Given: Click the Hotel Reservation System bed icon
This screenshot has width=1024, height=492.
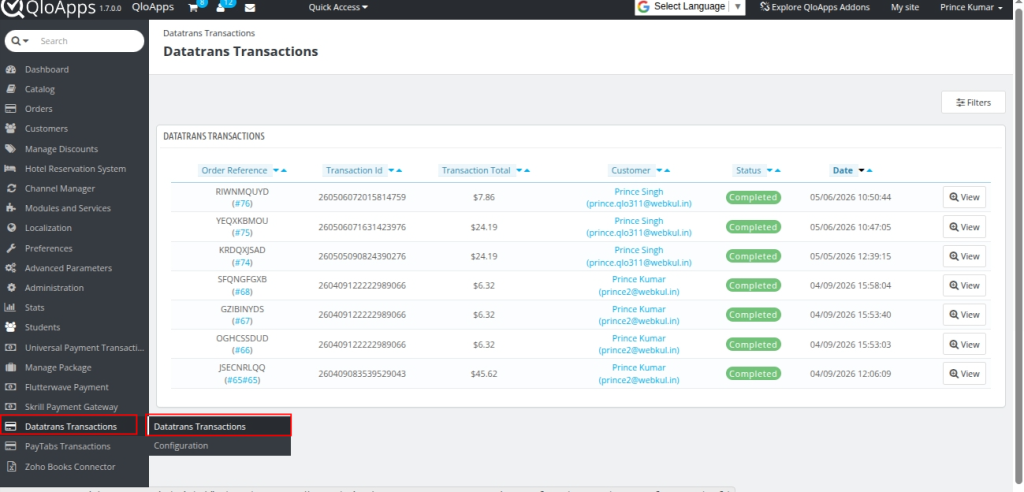Looking at the screenshot, I should click(x=10, y=169).
